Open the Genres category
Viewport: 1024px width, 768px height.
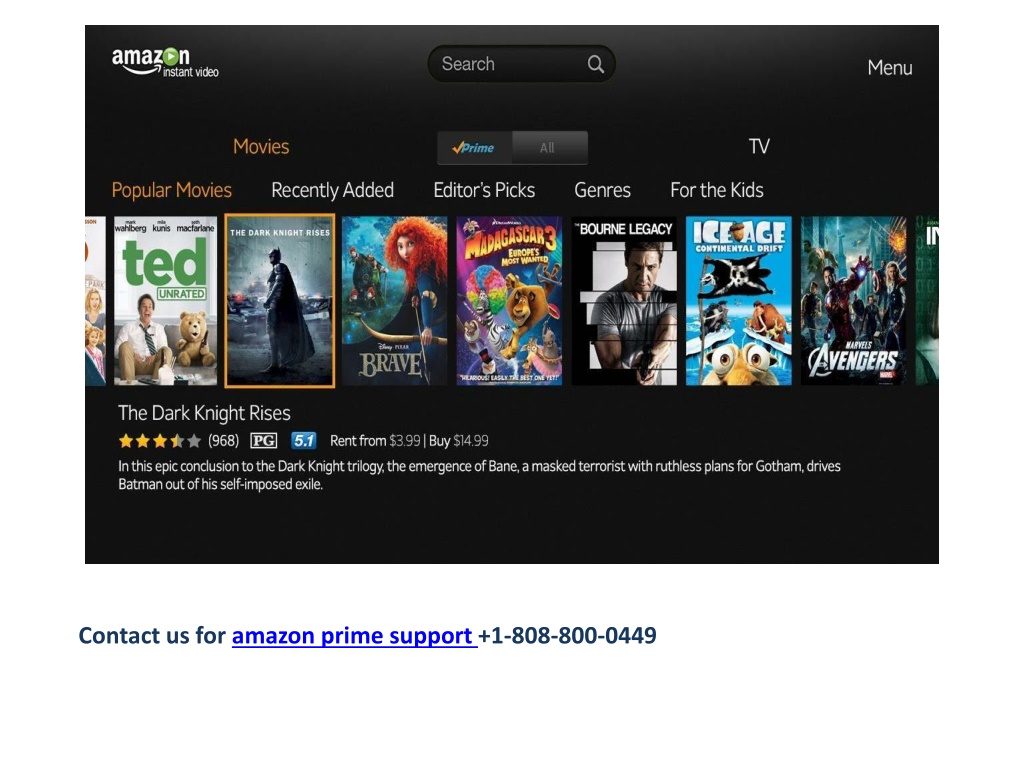click(x=602, y=190)
